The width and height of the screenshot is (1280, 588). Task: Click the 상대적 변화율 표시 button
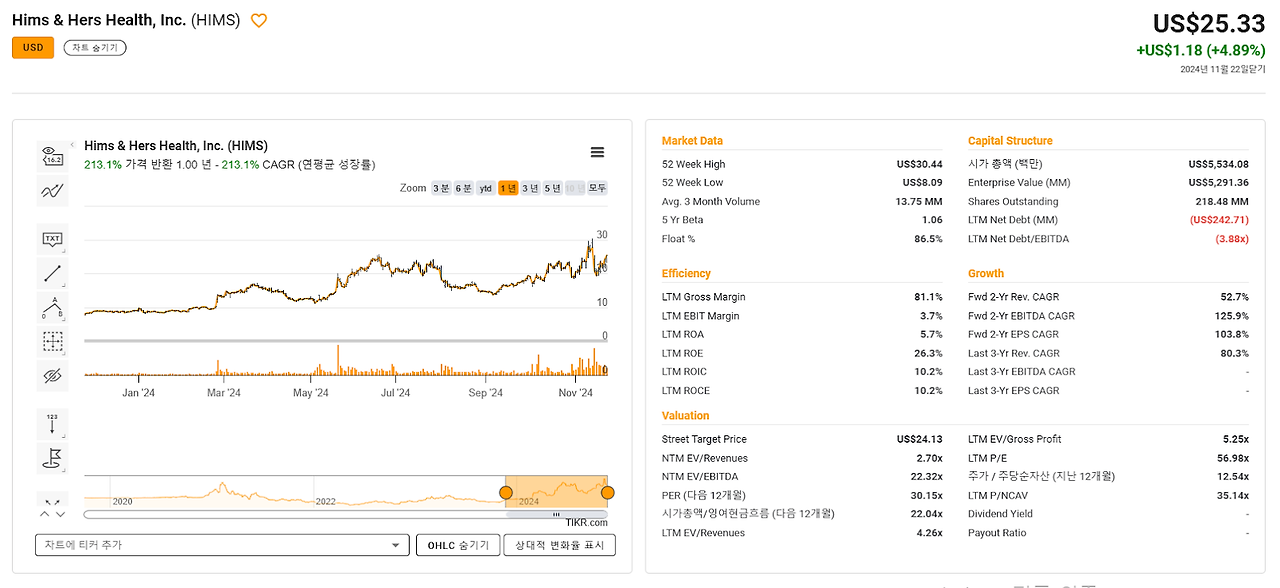[x=559, y=545]
